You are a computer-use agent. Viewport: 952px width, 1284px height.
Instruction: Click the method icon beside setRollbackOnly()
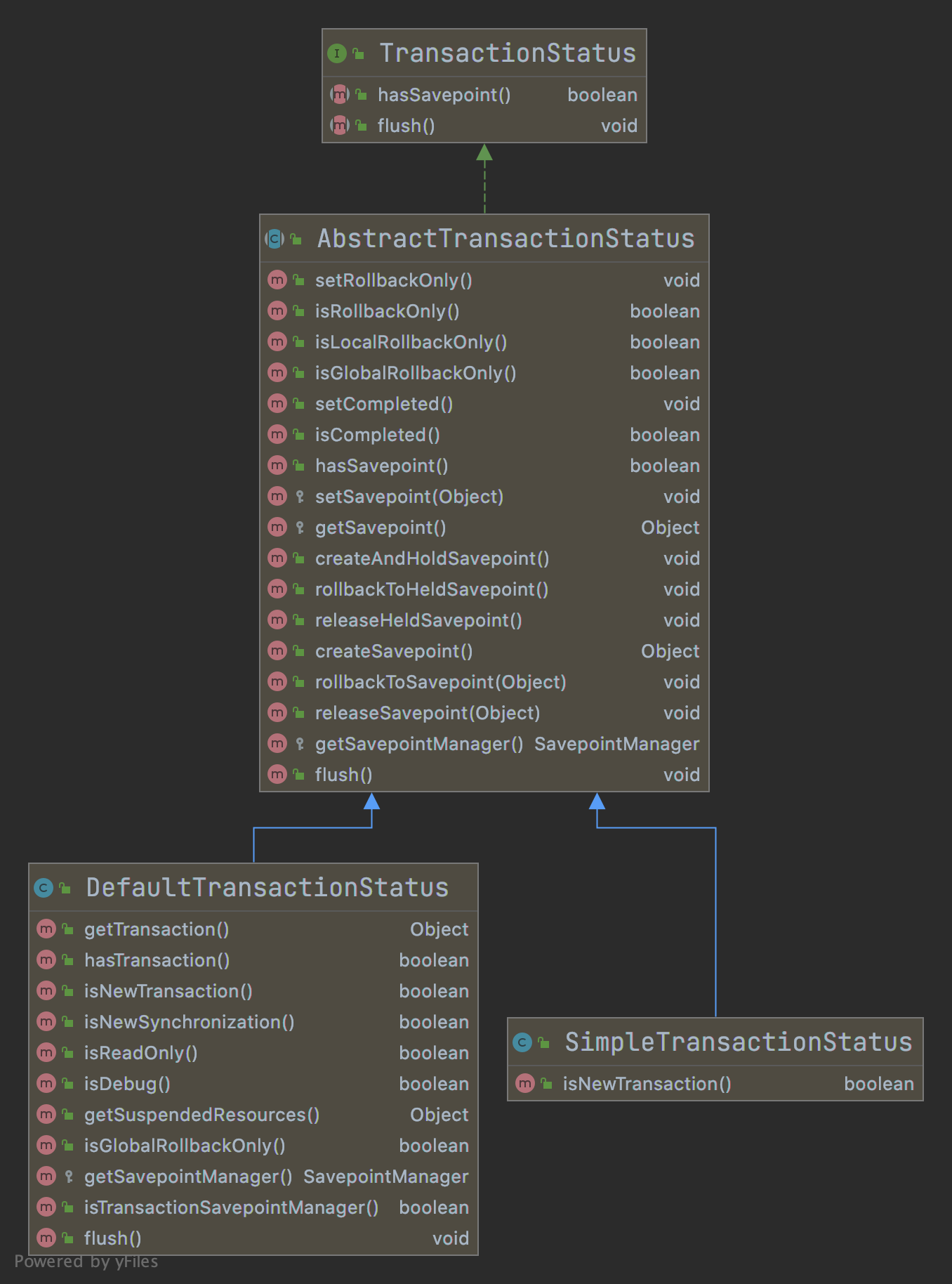(277, 280)
